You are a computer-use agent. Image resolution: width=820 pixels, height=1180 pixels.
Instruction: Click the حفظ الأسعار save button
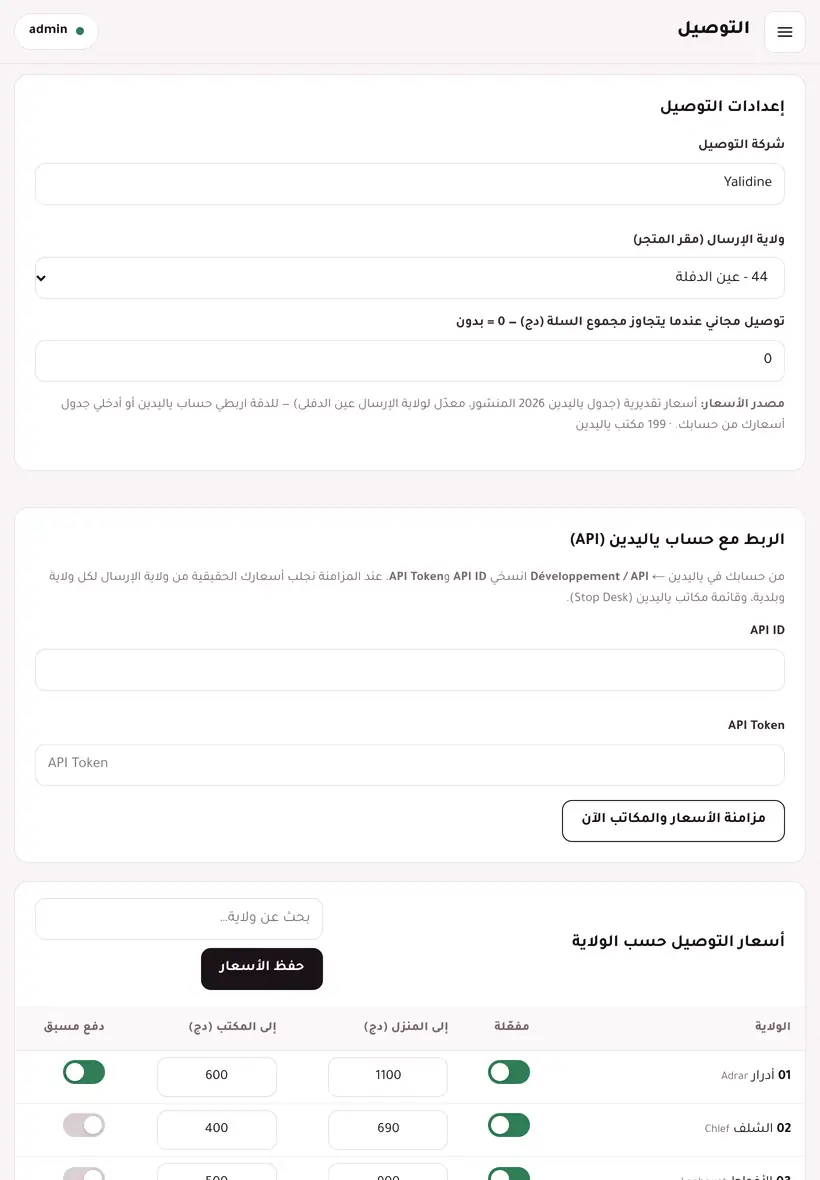pyautogui.click(x=262, y=968)
